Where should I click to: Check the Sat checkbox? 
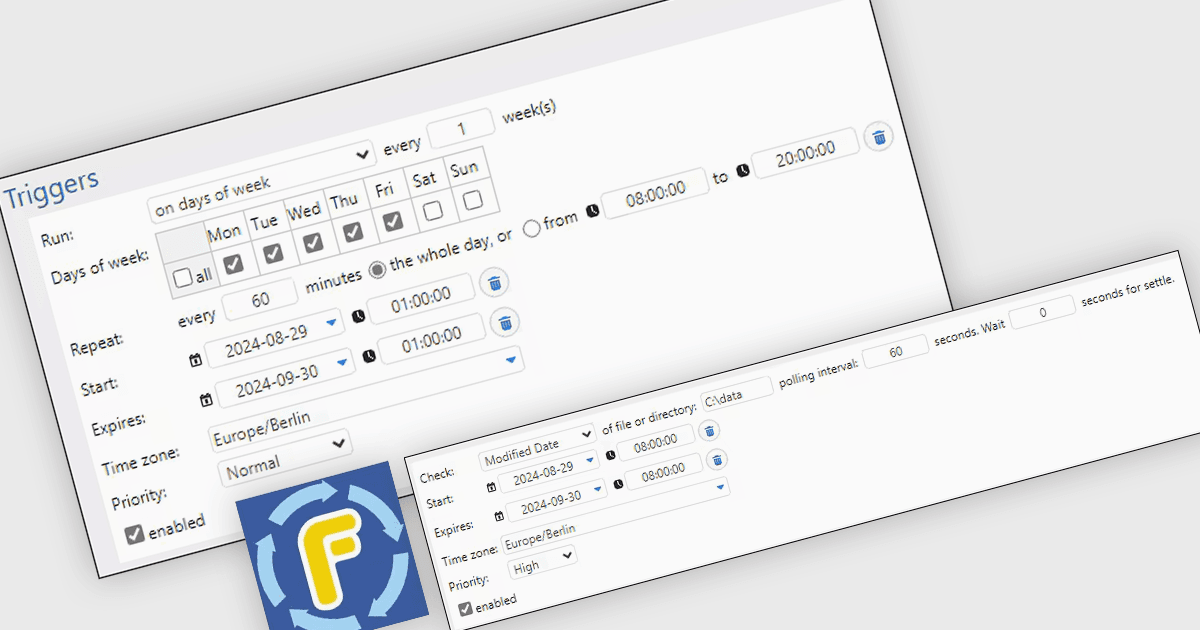[x=433, y=210]
